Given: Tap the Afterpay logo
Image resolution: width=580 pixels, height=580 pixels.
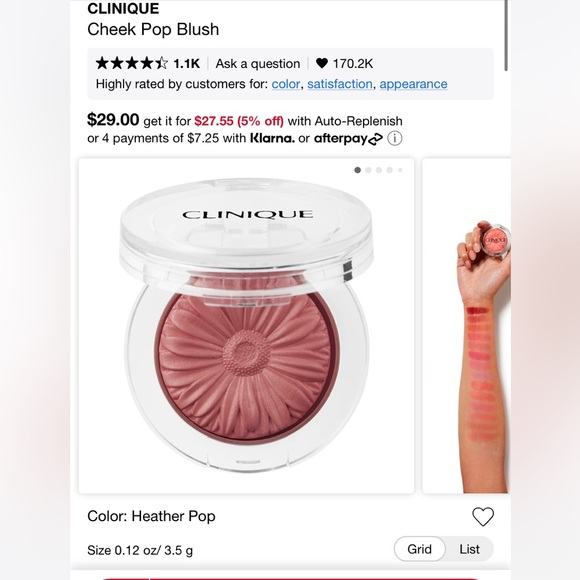Looking at the screenshot, I should [x=348, y=139].
